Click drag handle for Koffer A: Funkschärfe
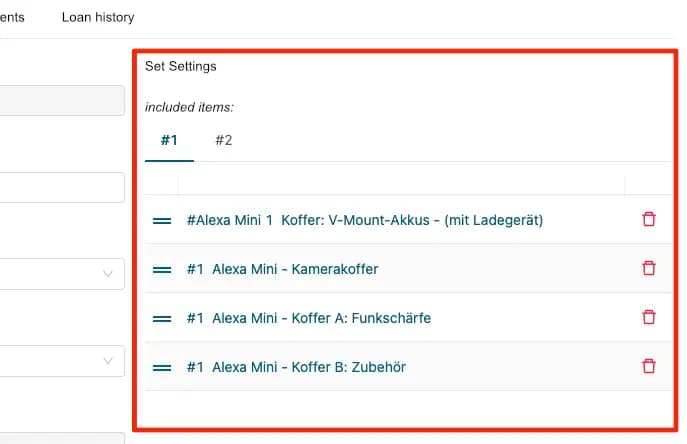The width and height of the screenshot is (687, 444). (162, 318)
